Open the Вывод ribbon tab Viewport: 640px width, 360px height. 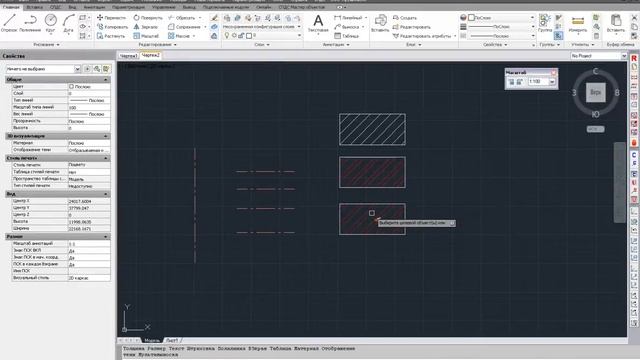189,7
